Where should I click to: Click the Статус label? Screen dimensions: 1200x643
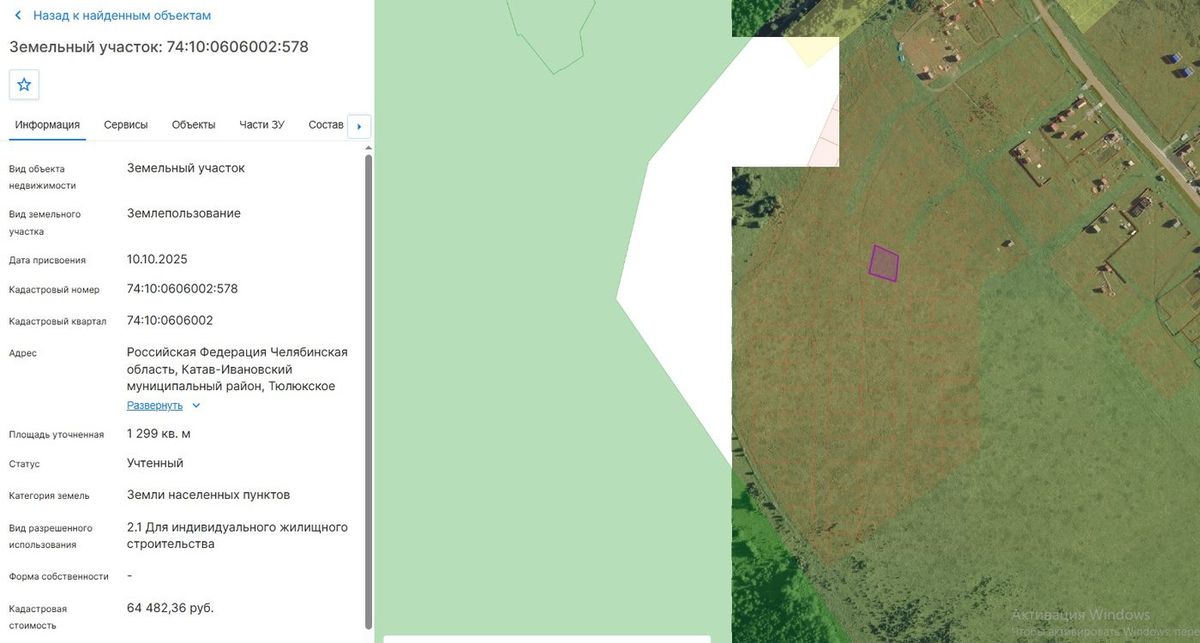(25, 465)
